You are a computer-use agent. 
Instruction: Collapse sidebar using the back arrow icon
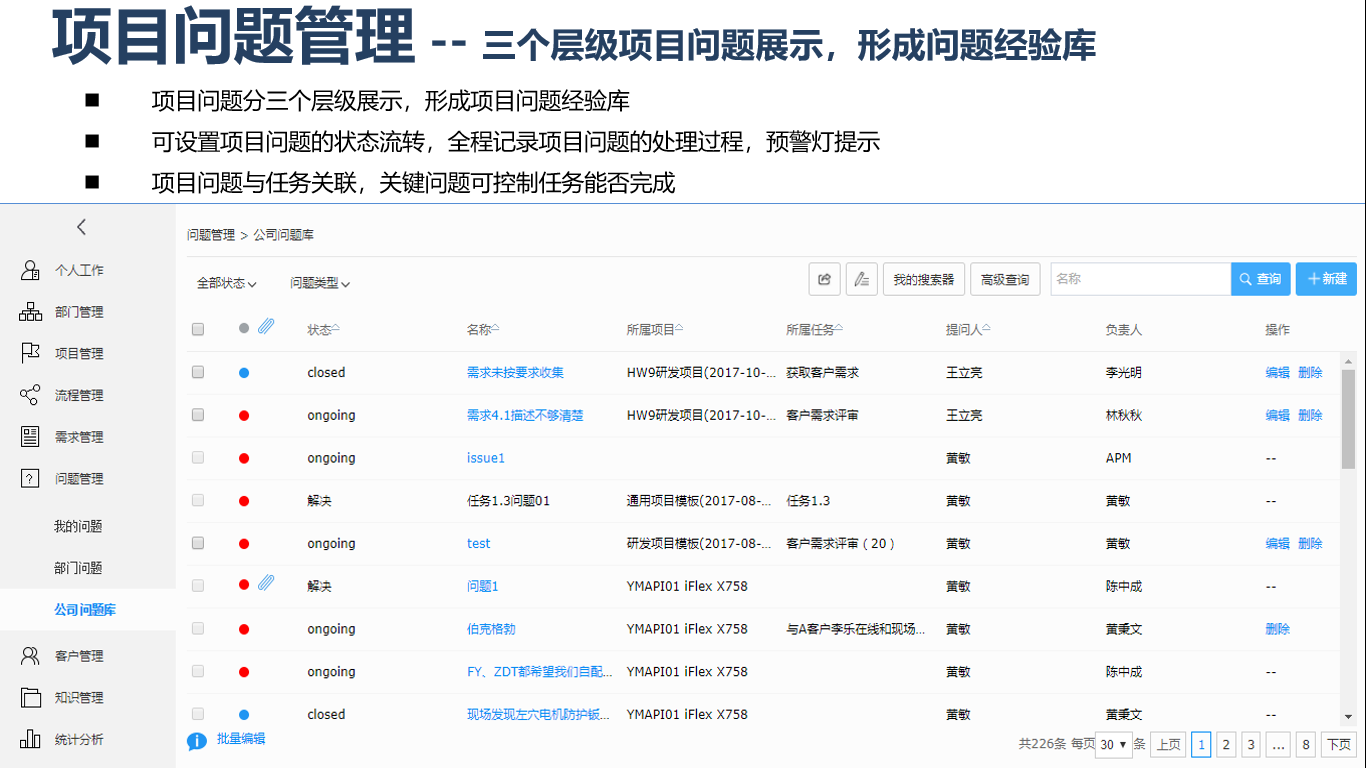(82, 227)
